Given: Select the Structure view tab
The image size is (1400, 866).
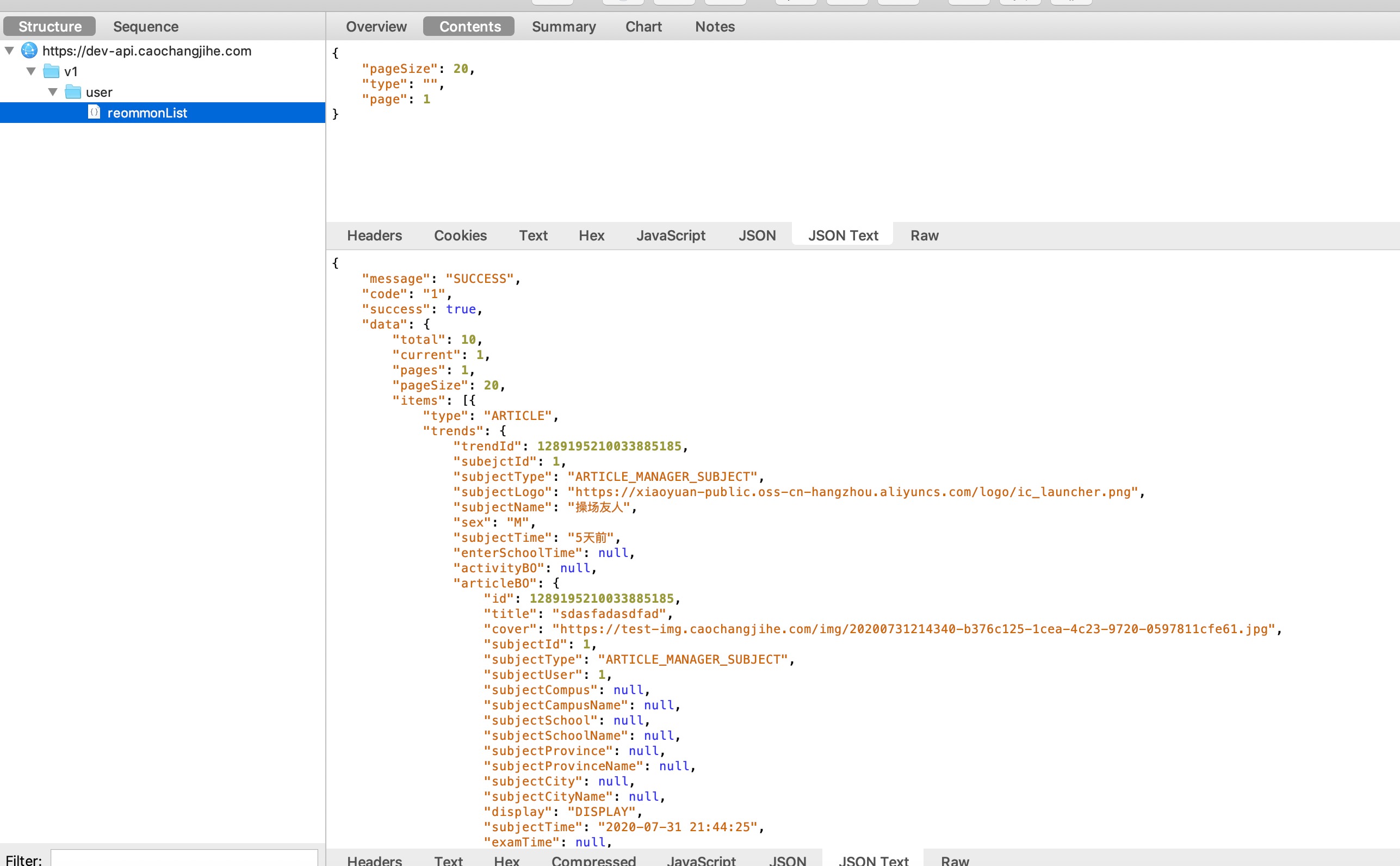Looking at the screenshot, I should coord(50,26).
